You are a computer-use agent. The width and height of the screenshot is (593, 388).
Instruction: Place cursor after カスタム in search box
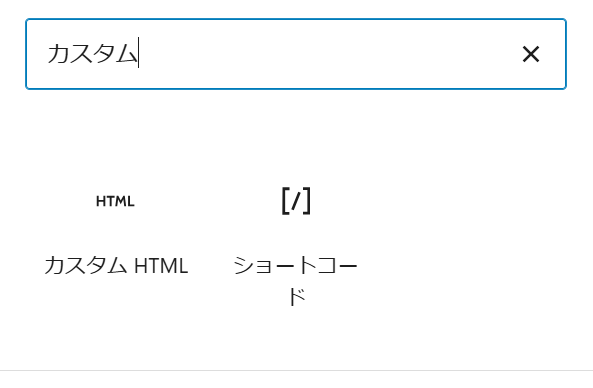click(x=139, y=53)
